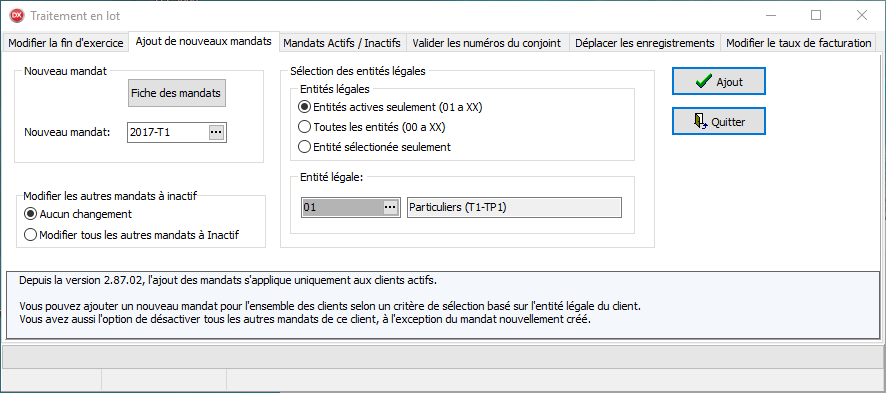Open the Déplacer les enregistrements tab
The width and height of the screenshot is (886, 393).
645,43
